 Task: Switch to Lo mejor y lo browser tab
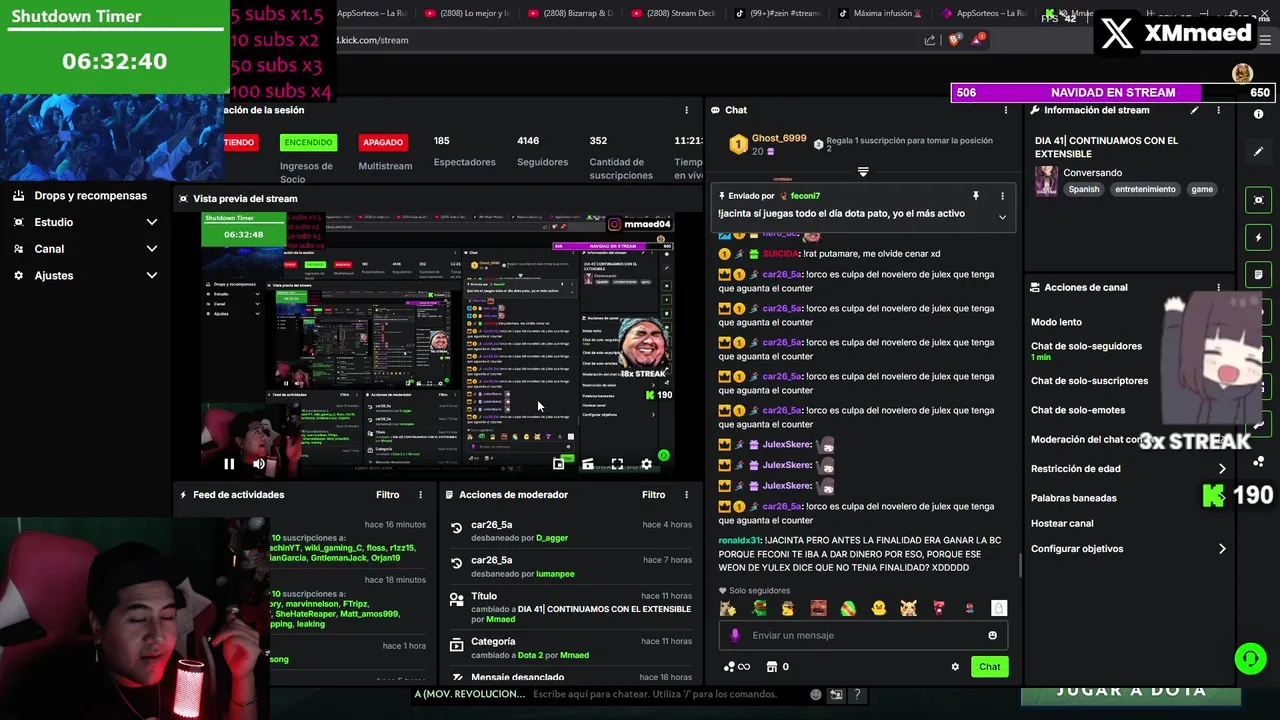[x=468, y=13]
